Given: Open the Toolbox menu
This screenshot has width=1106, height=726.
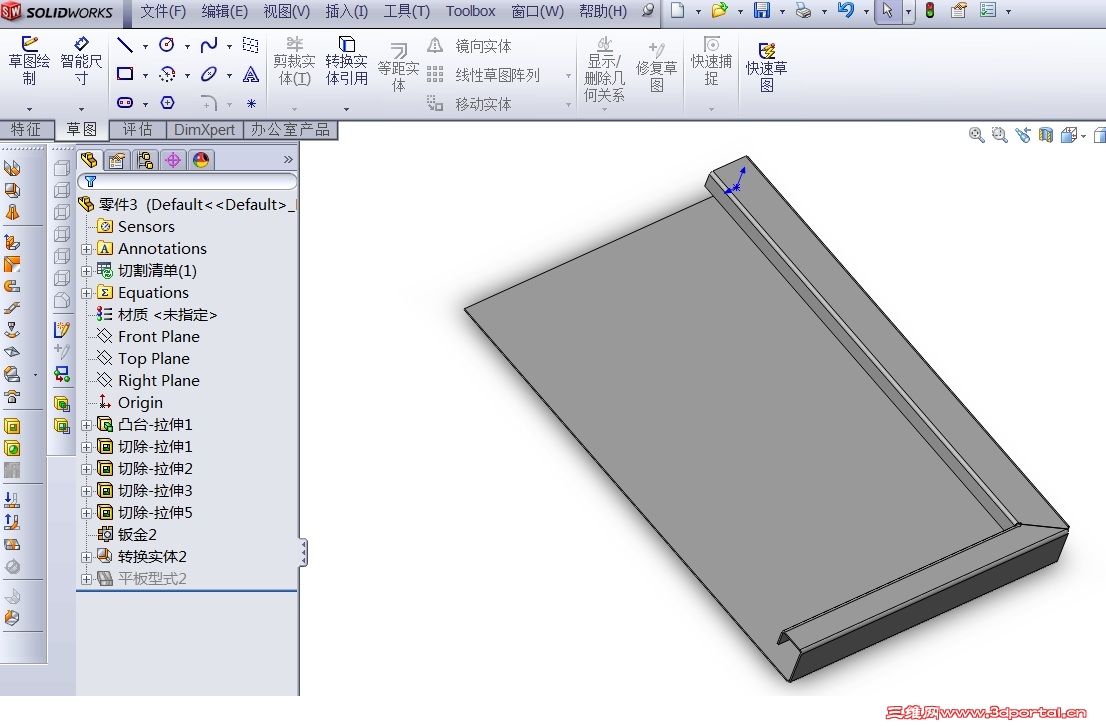Looking at the screenshot, I should point(470,11).
